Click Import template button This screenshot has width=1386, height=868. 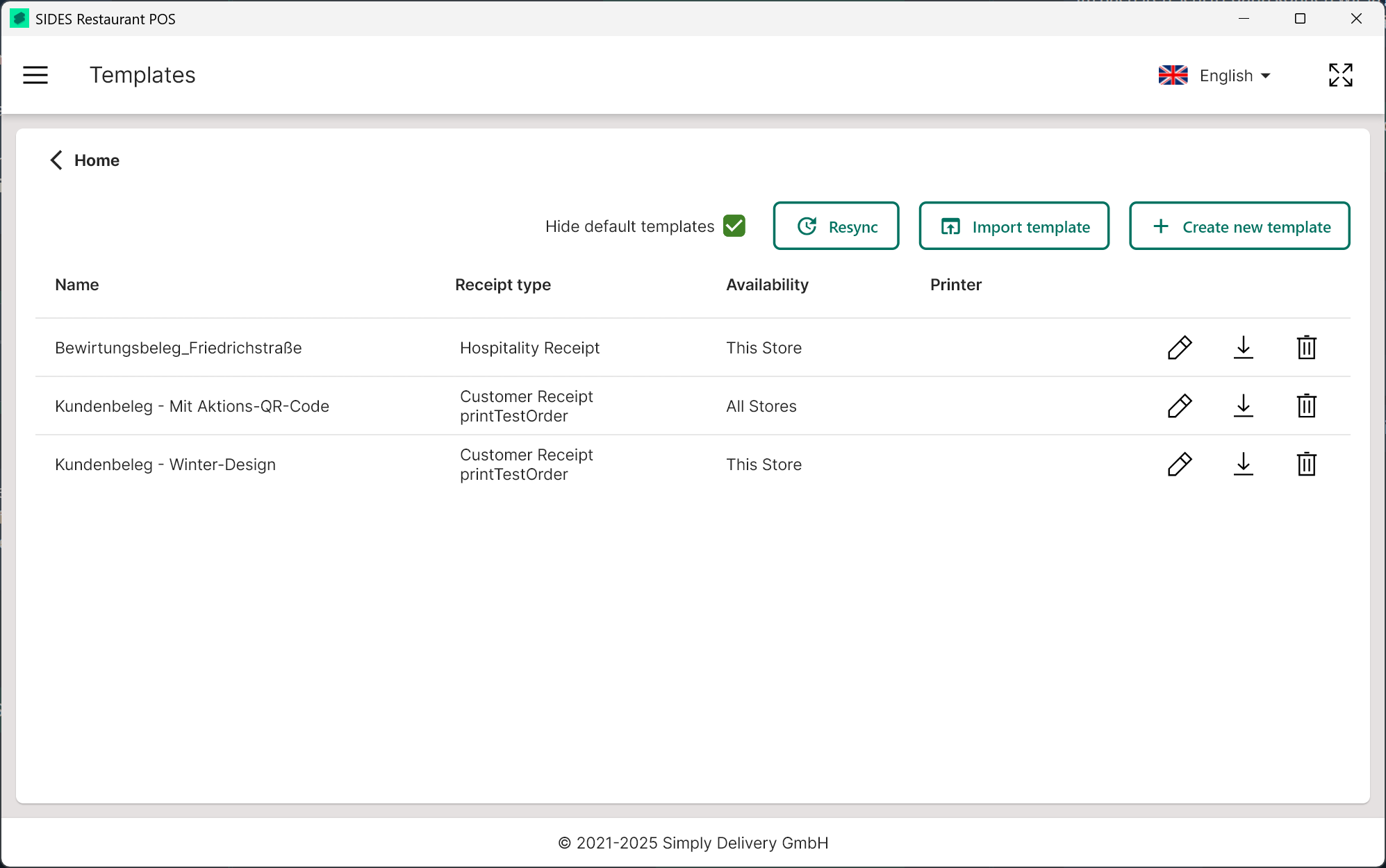pos(1014,226)
